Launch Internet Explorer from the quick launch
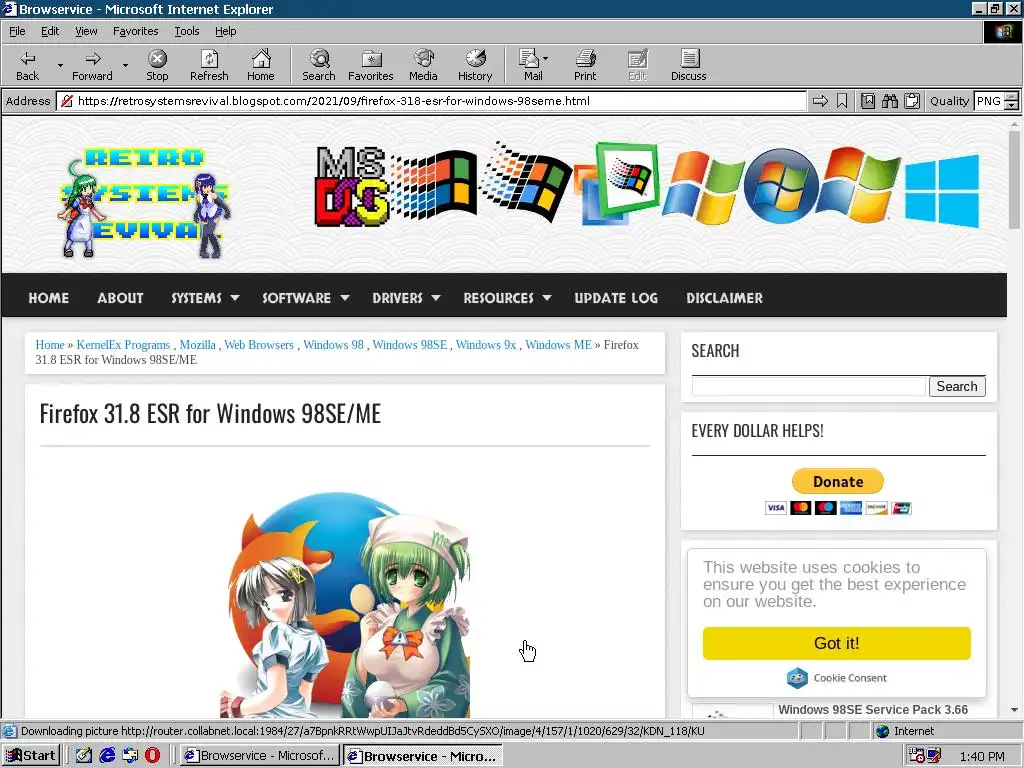The width and height of the screenshot is (1024, 768). tap(107, 755)
